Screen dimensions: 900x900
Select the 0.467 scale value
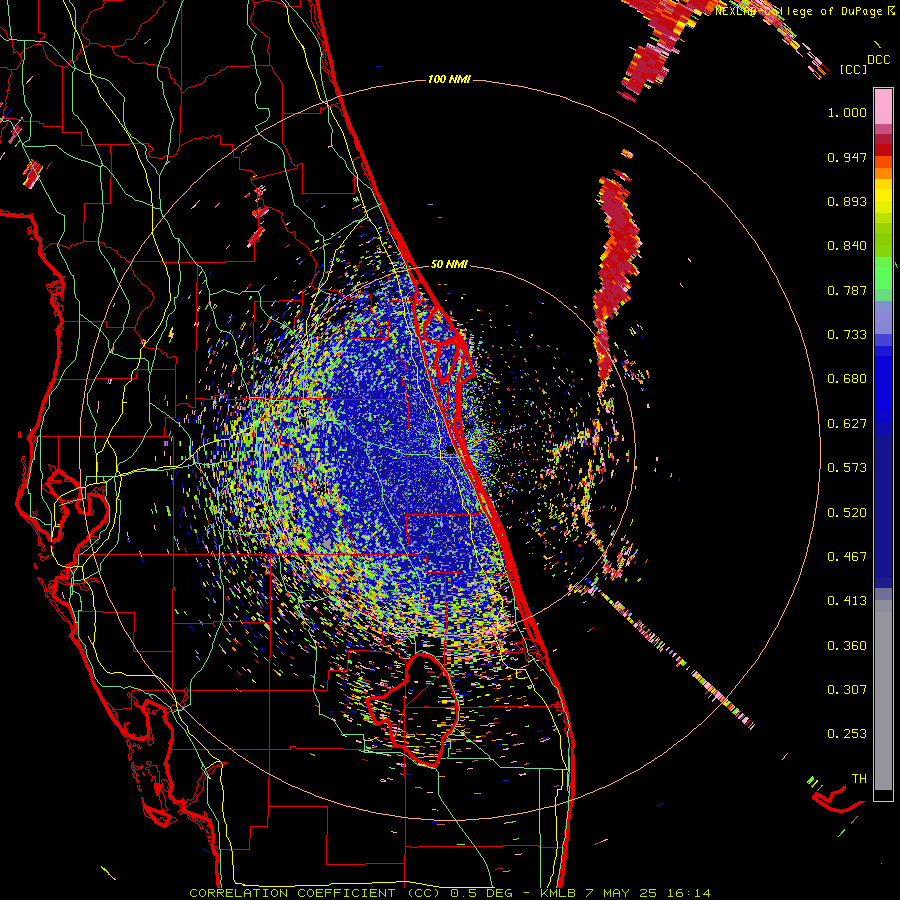point(847,557)
